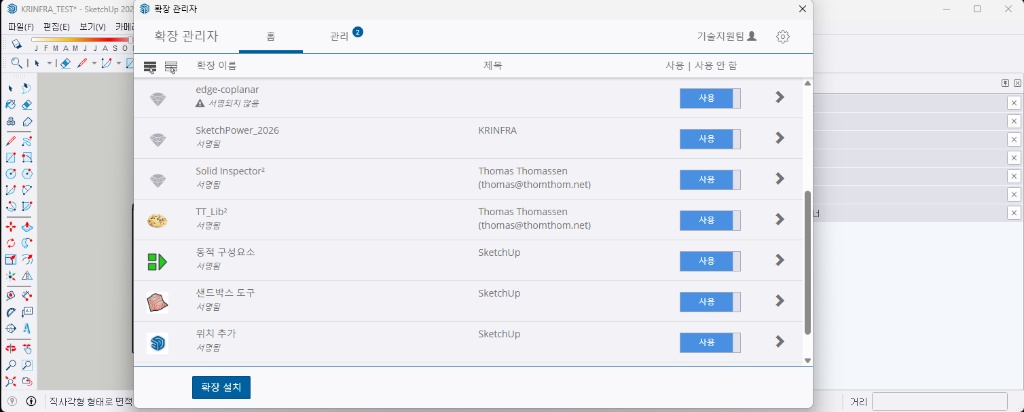Open Solid Inspector² details arrow
This screenshot has height=412, width=1024.
[779, 178]
